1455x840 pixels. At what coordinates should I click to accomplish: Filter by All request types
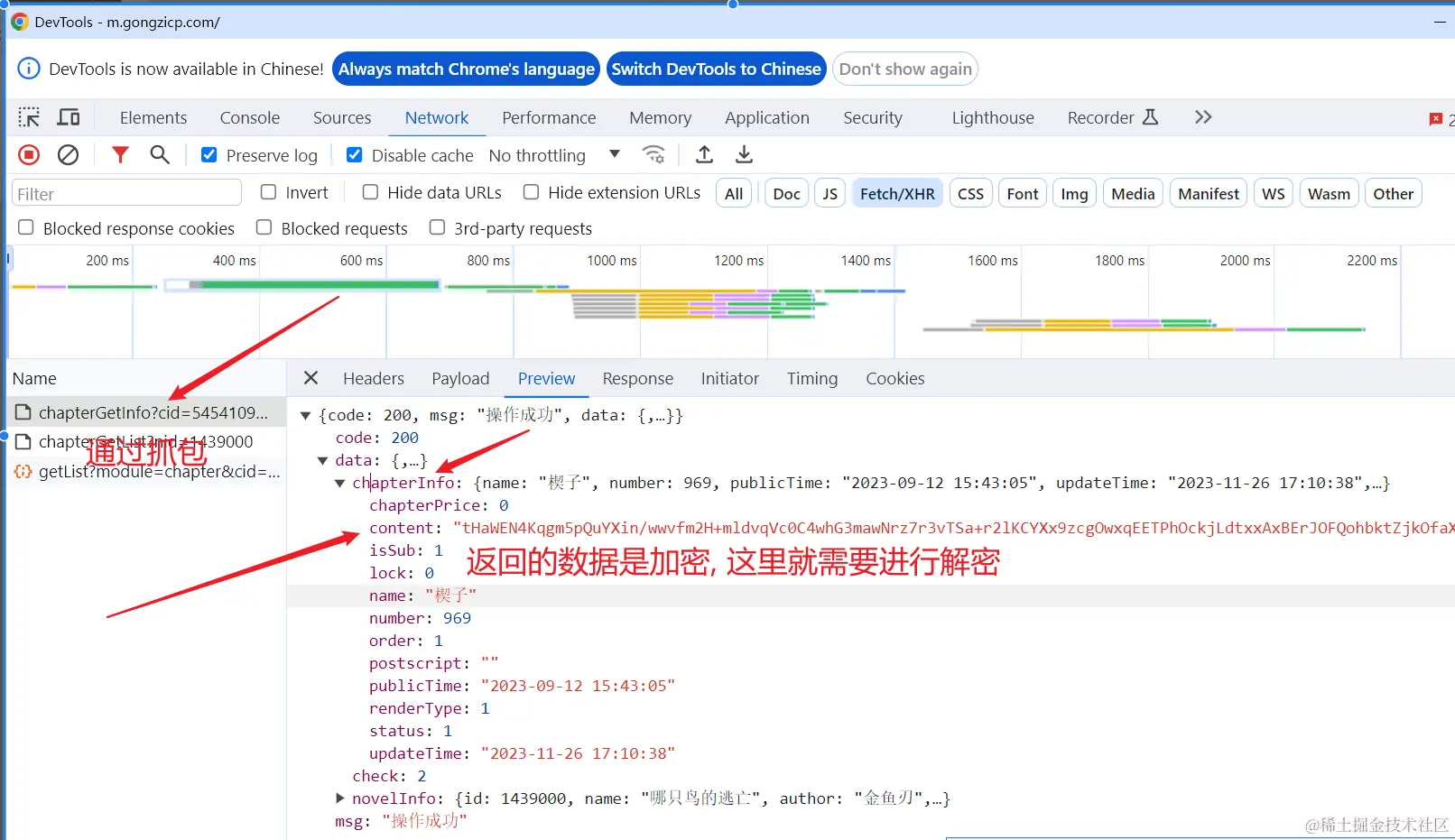tap(734, 193)
